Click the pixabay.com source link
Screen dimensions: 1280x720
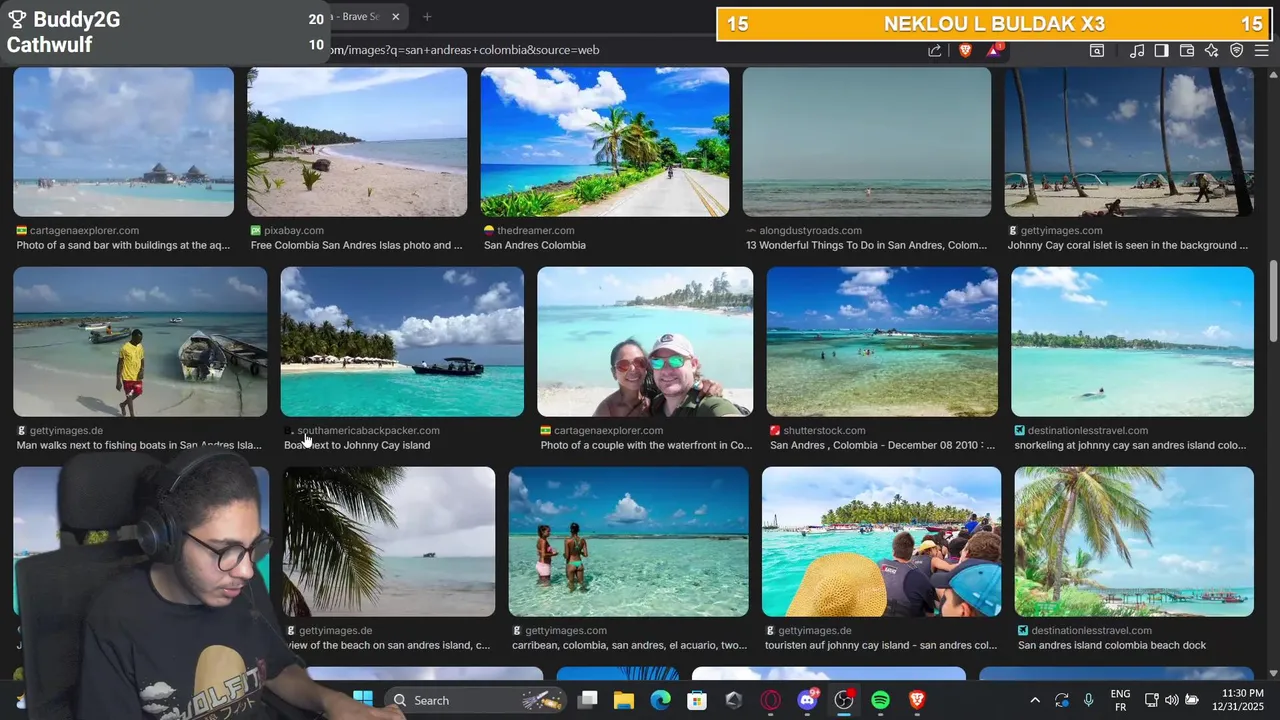pyautogui.click(x=294, y=230)
